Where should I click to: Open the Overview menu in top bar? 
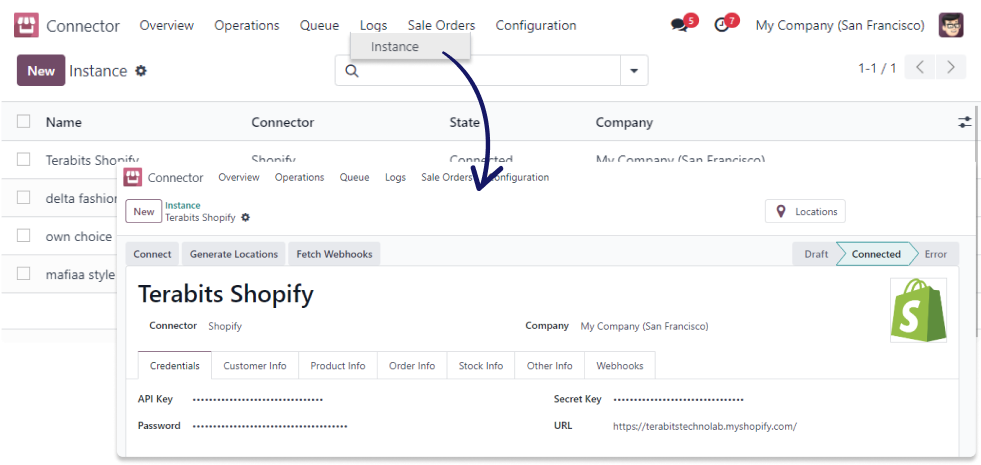tap(166, 26)
